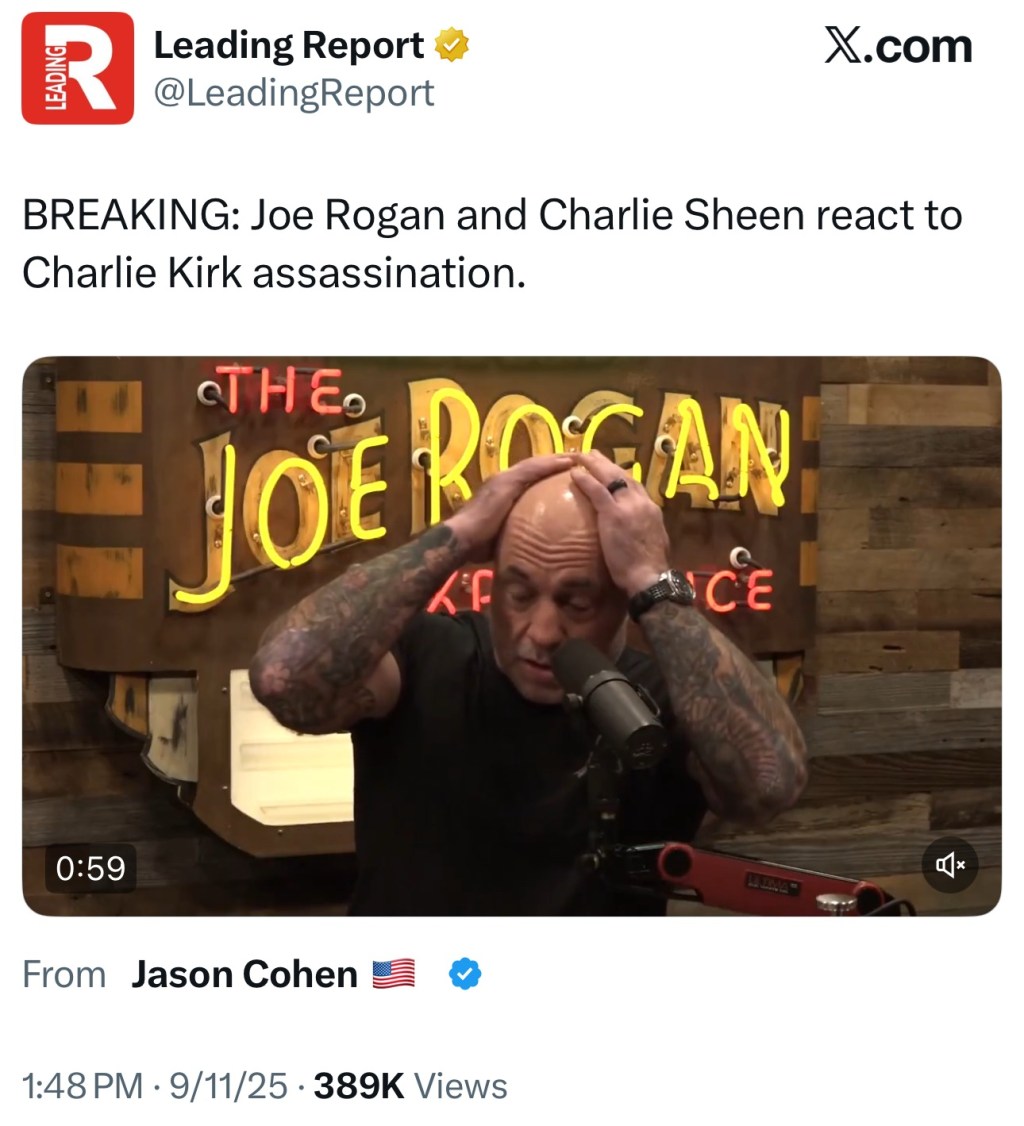Viewport: 1024px width, 1126px height.
Task: Click the word From before Jason Cohen
Action: [64, 974]
